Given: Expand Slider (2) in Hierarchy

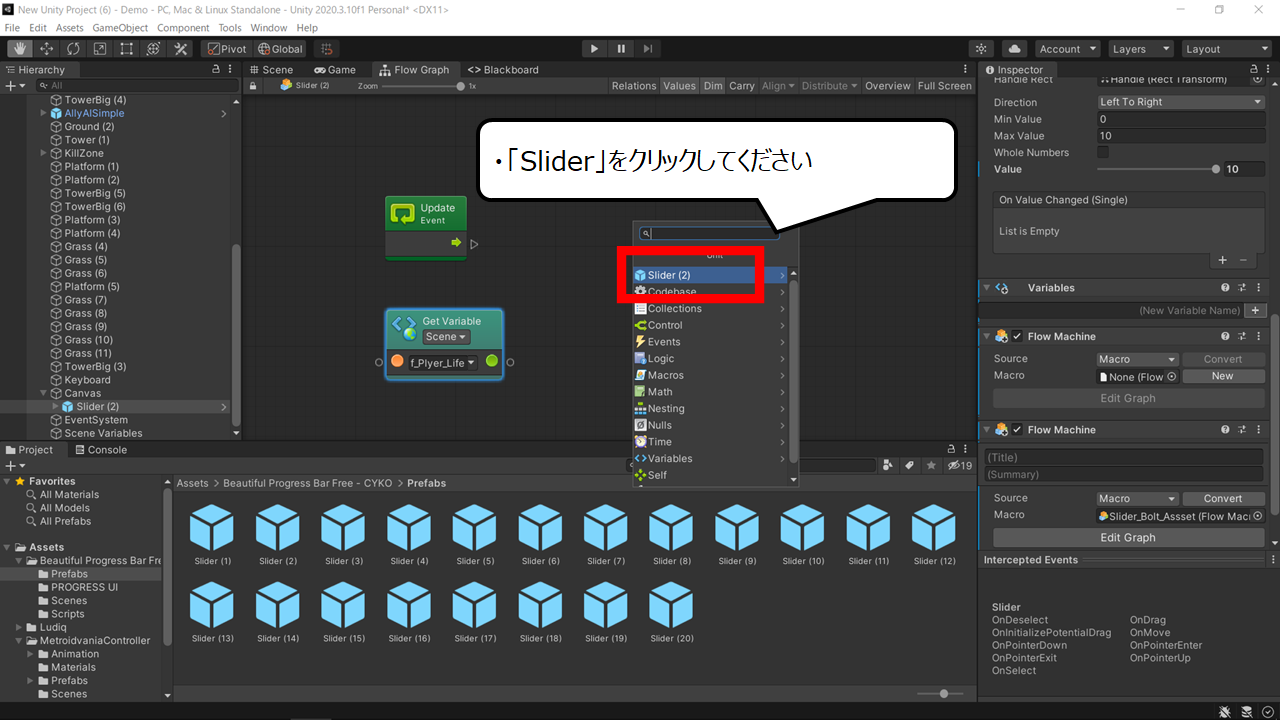Looking at the screenshot, I should point(56,407).
